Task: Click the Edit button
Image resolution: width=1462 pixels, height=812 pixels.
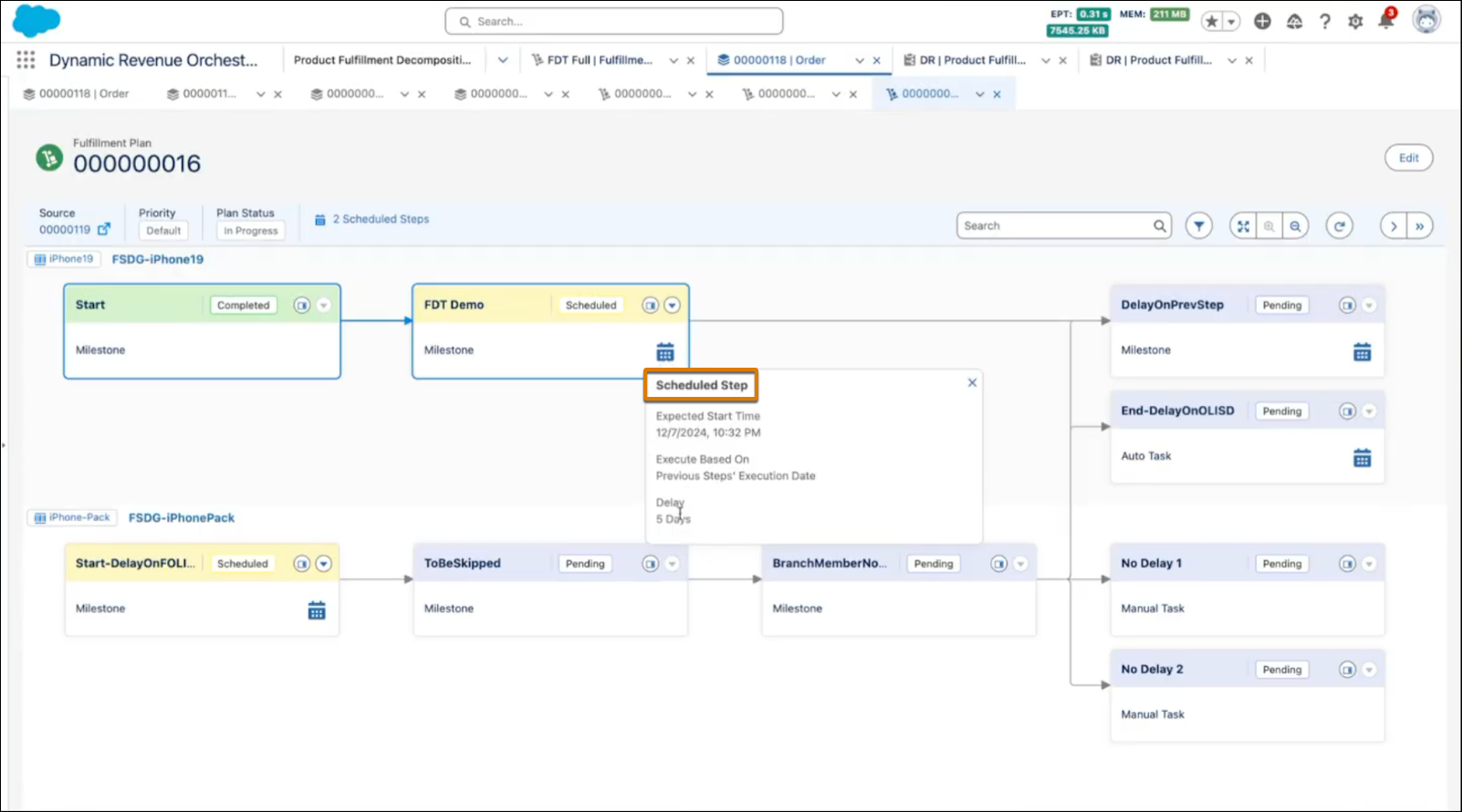Action: 1409,158
